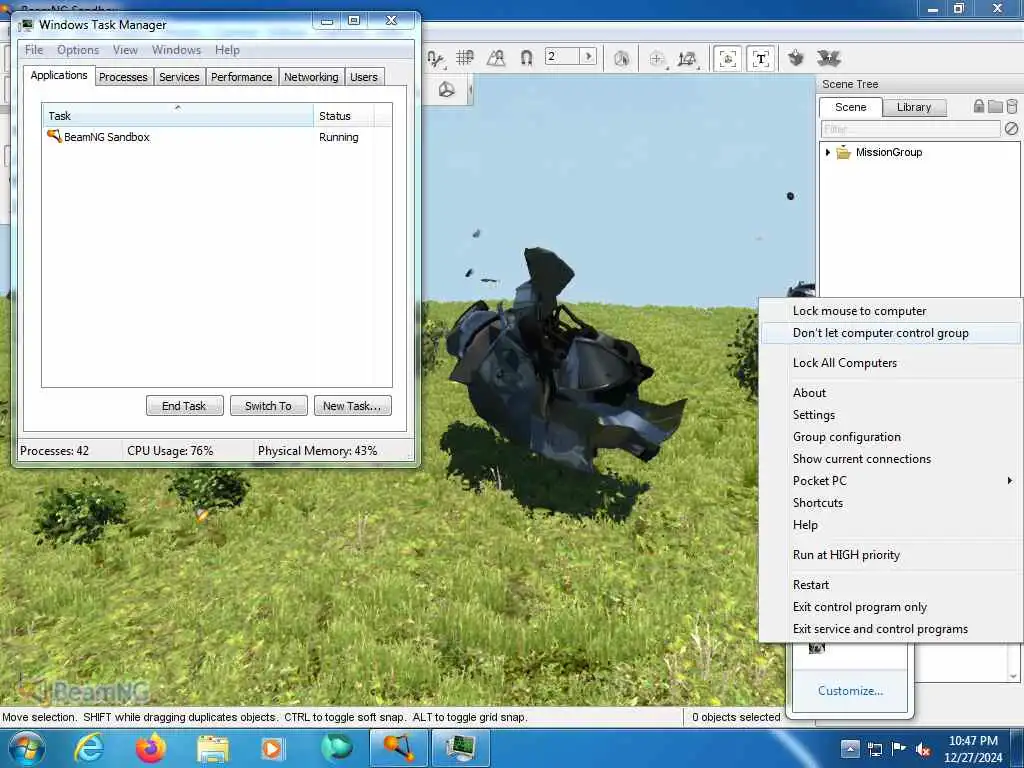The height and width of the screenshot is (768, 1024).
Task: Open Task Manager View menu
Action: (125, 50)
